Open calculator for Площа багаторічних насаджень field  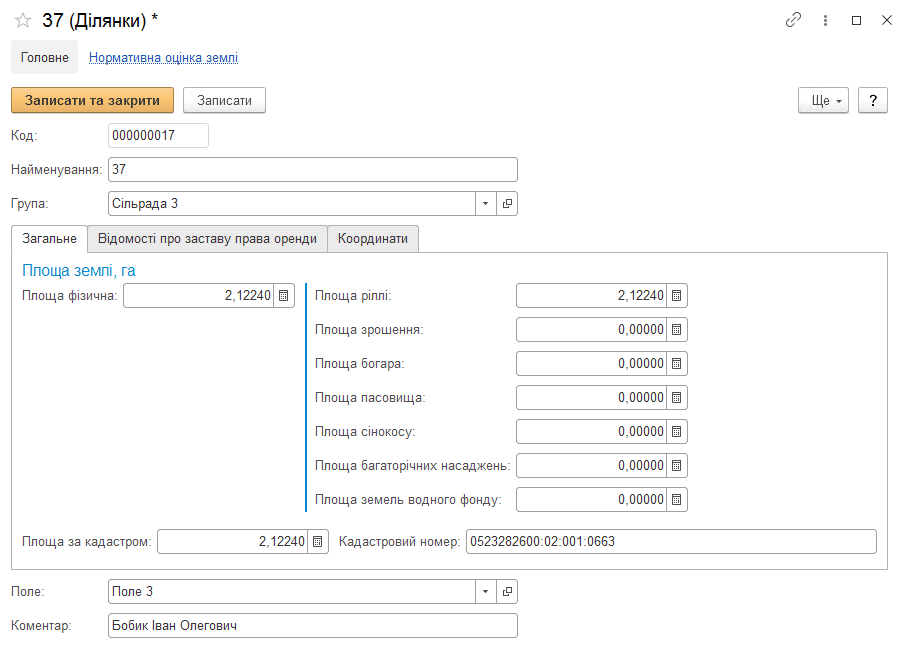[x=676, y=466]
